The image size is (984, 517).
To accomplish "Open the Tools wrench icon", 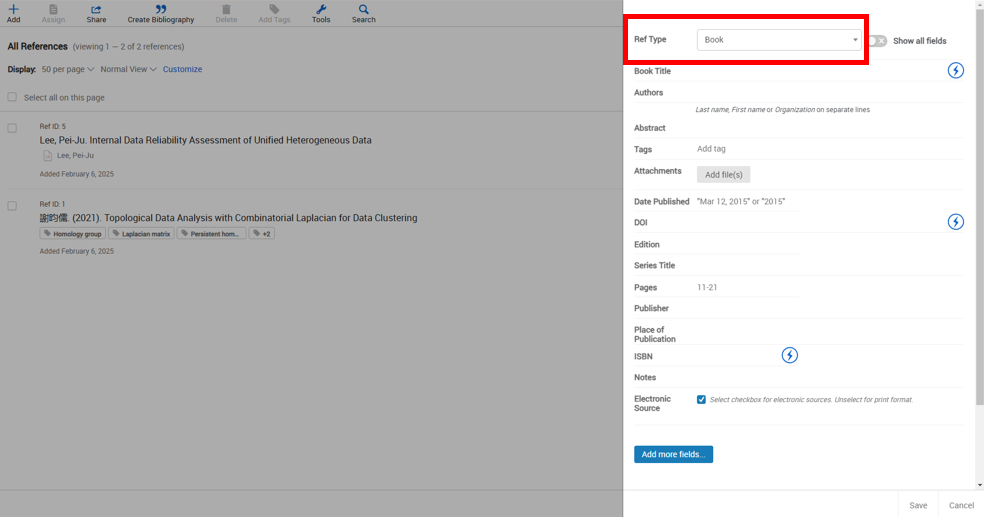I will click(x=321, y=10).
